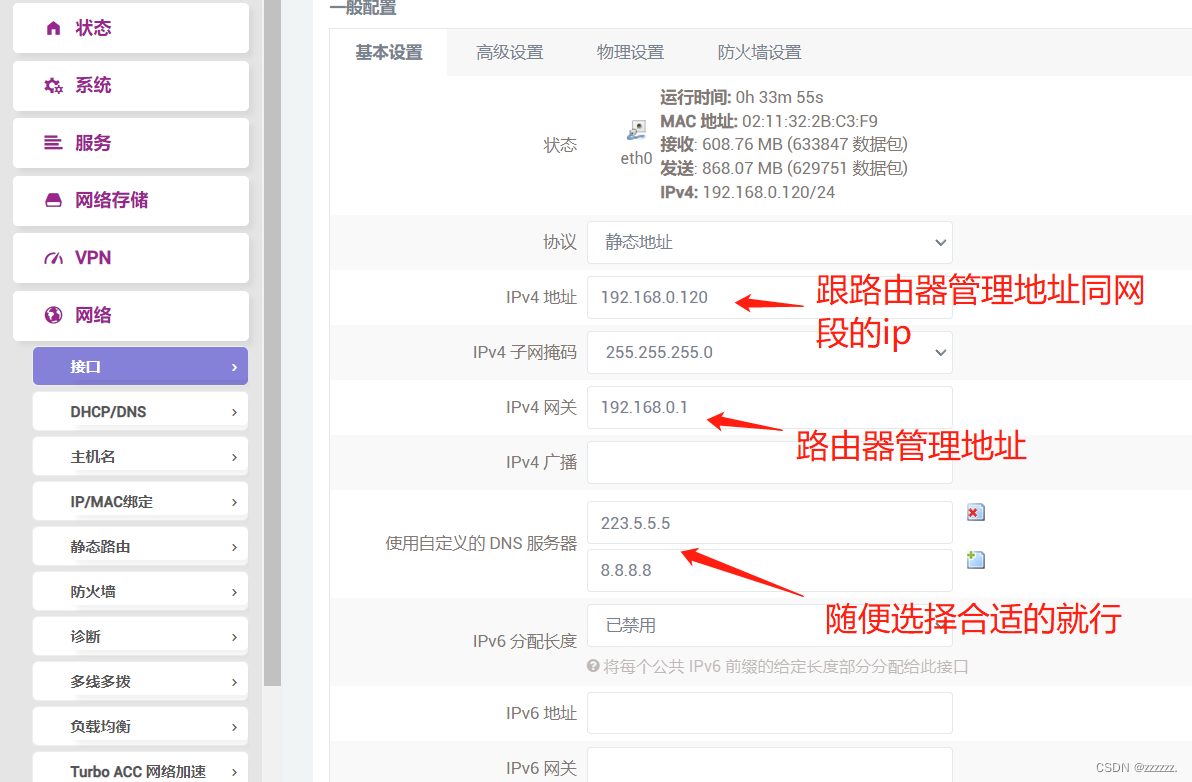Viewport: 1192px width, 782px height.
Task: Click the chevron on the 主机名 item
Action: 234,457
